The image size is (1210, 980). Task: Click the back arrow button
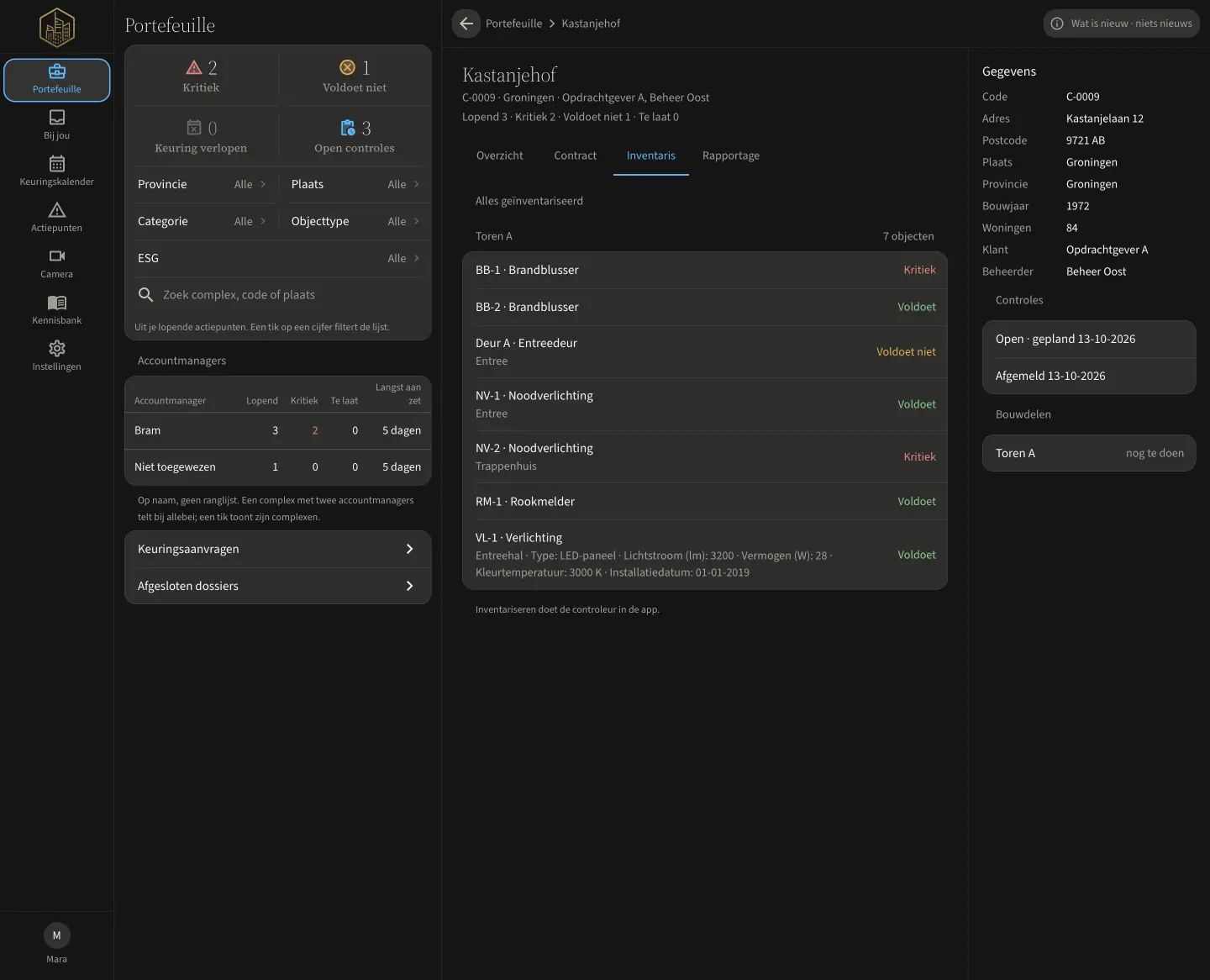point(466,24)
